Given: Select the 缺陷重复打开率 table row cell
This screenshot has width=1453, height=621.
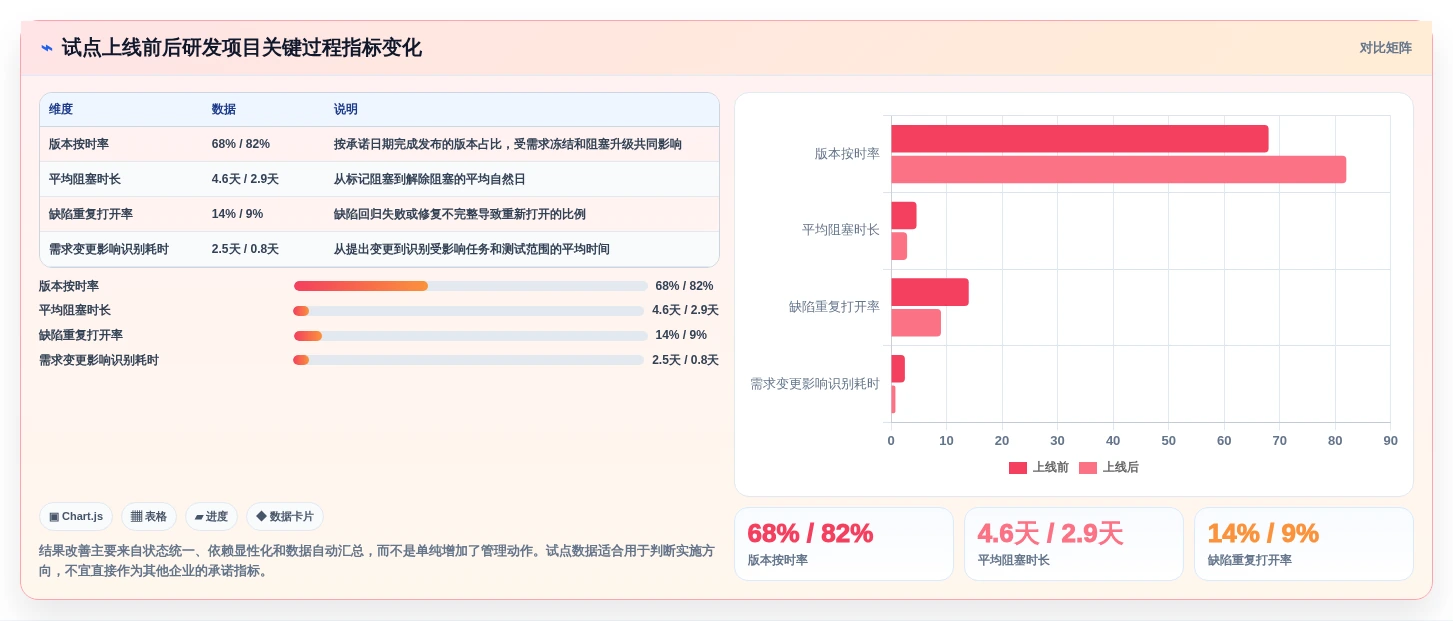Looking at the screenshot, I should pos(121,214).
